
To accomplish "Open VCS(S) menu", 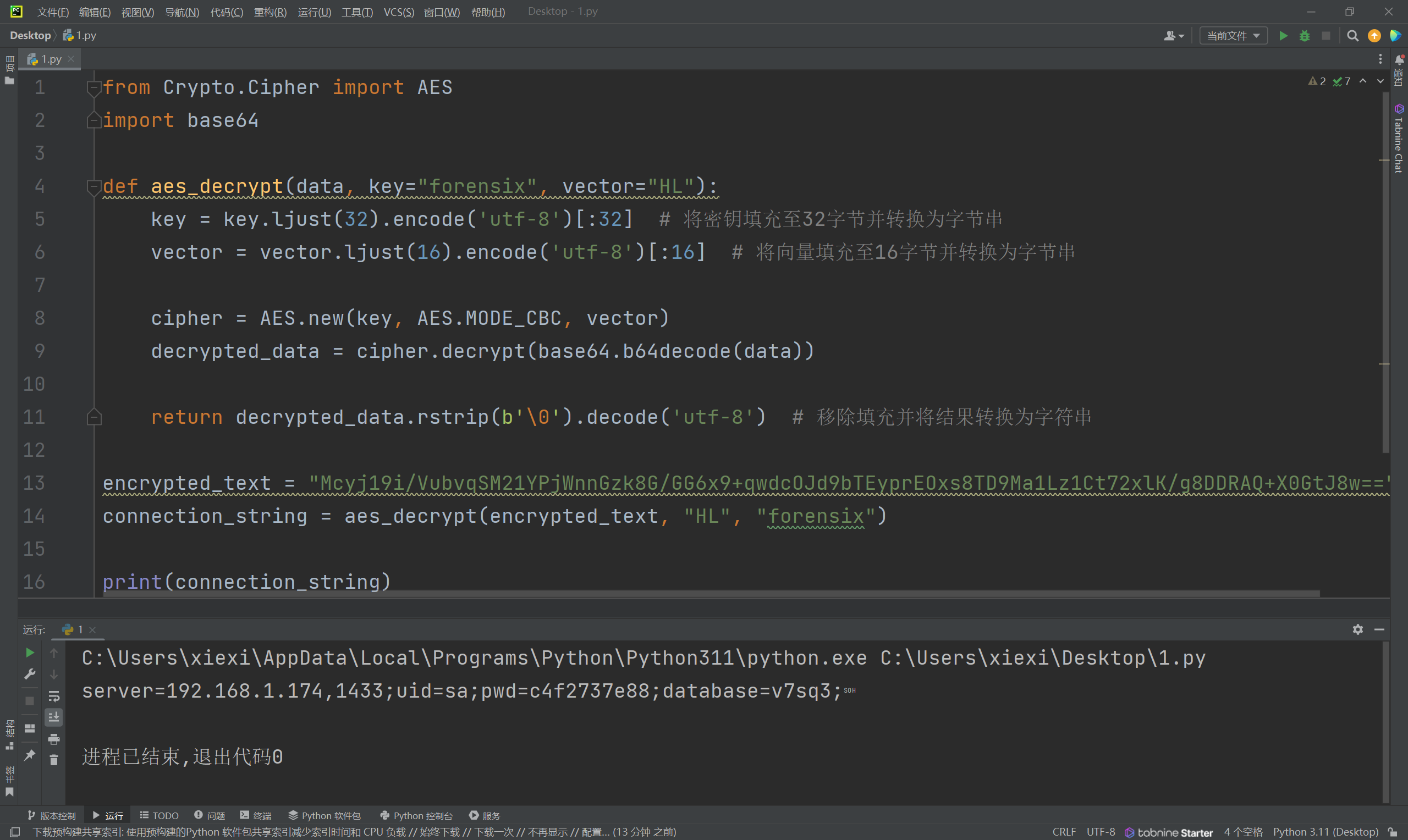I will tap(399, 12).
